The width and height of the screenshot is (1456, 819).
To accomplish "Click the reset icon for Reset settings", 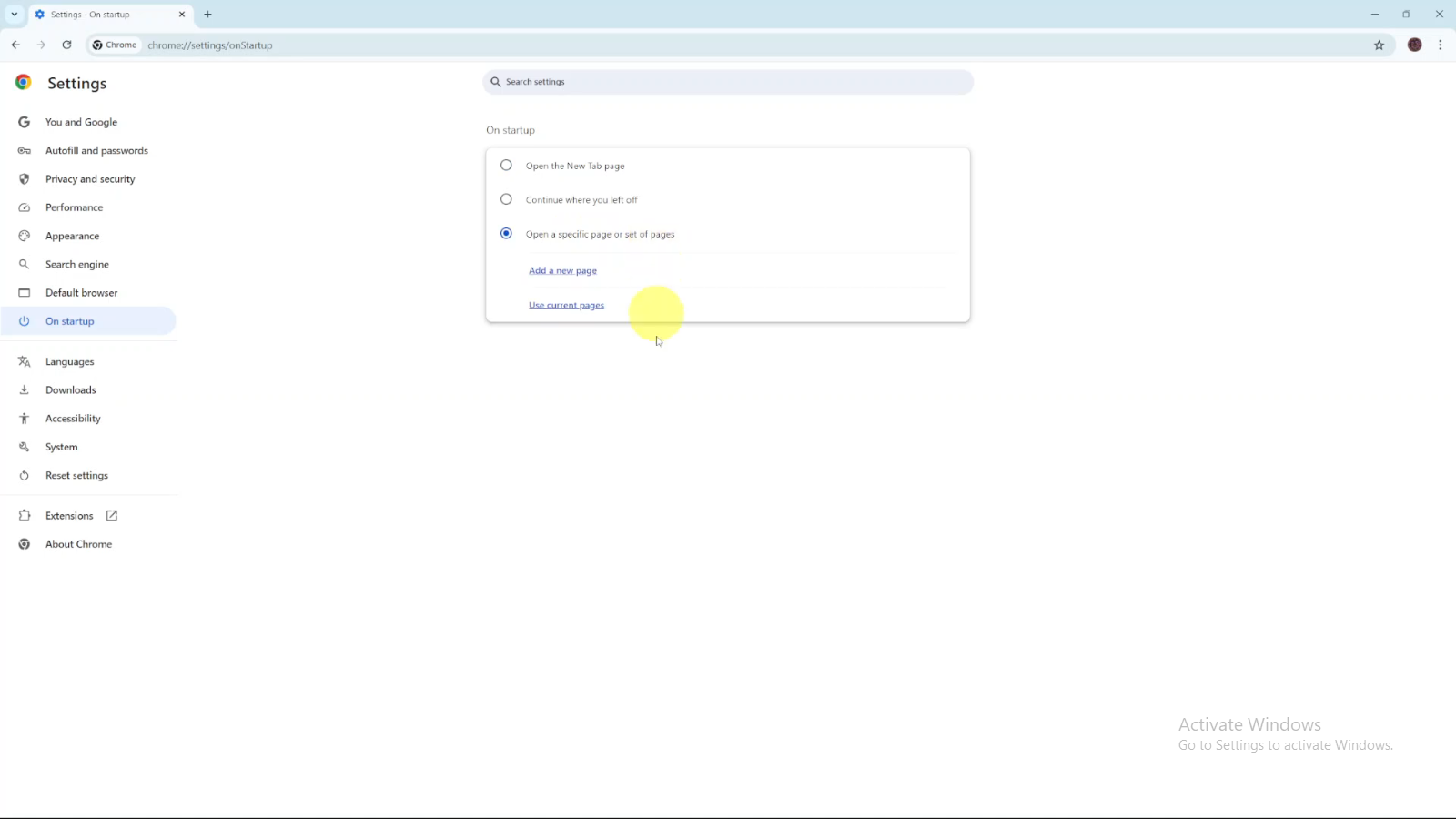I will [x=25, y=475].
